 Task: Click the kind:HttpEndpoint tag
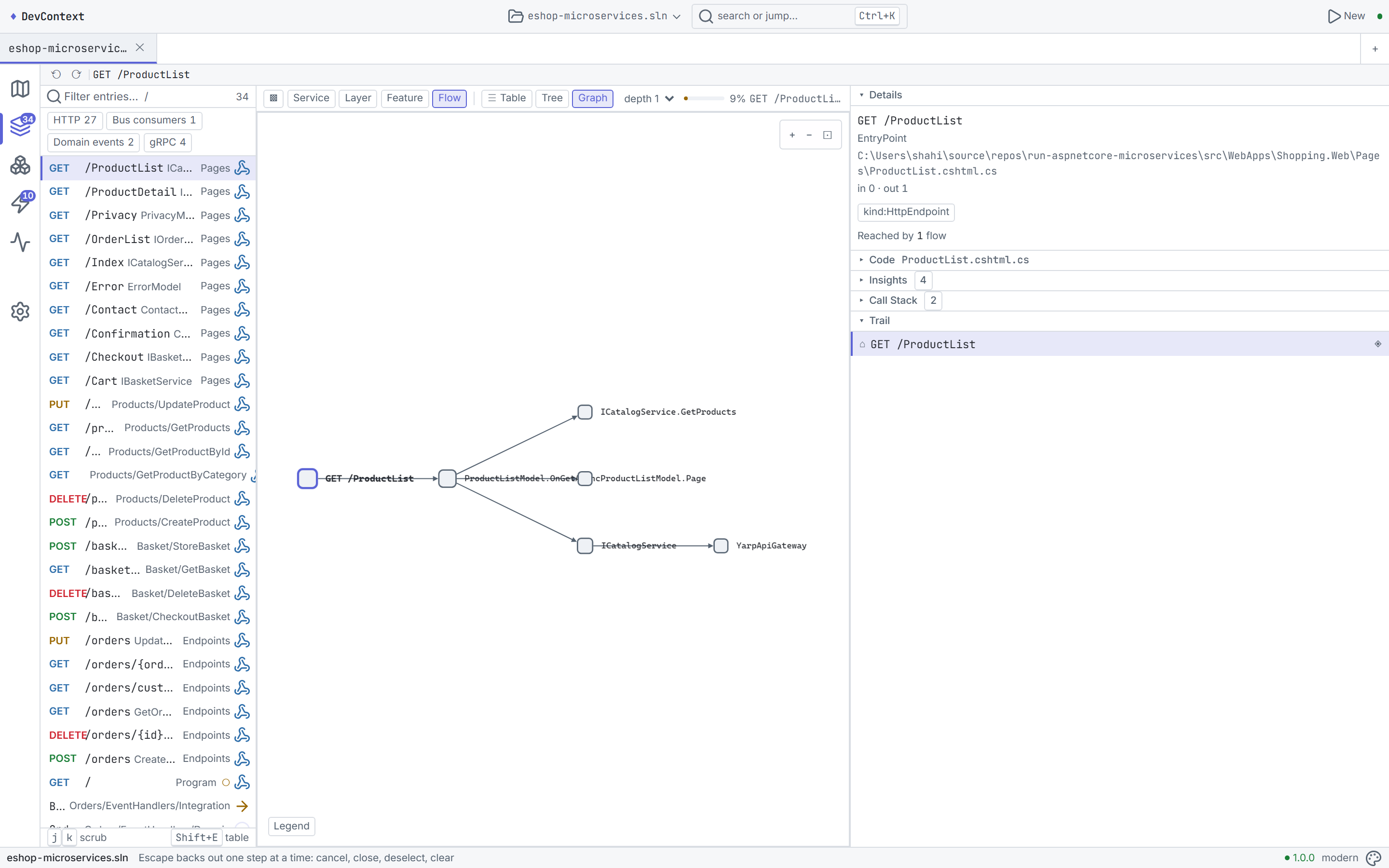tap(906, 212)
